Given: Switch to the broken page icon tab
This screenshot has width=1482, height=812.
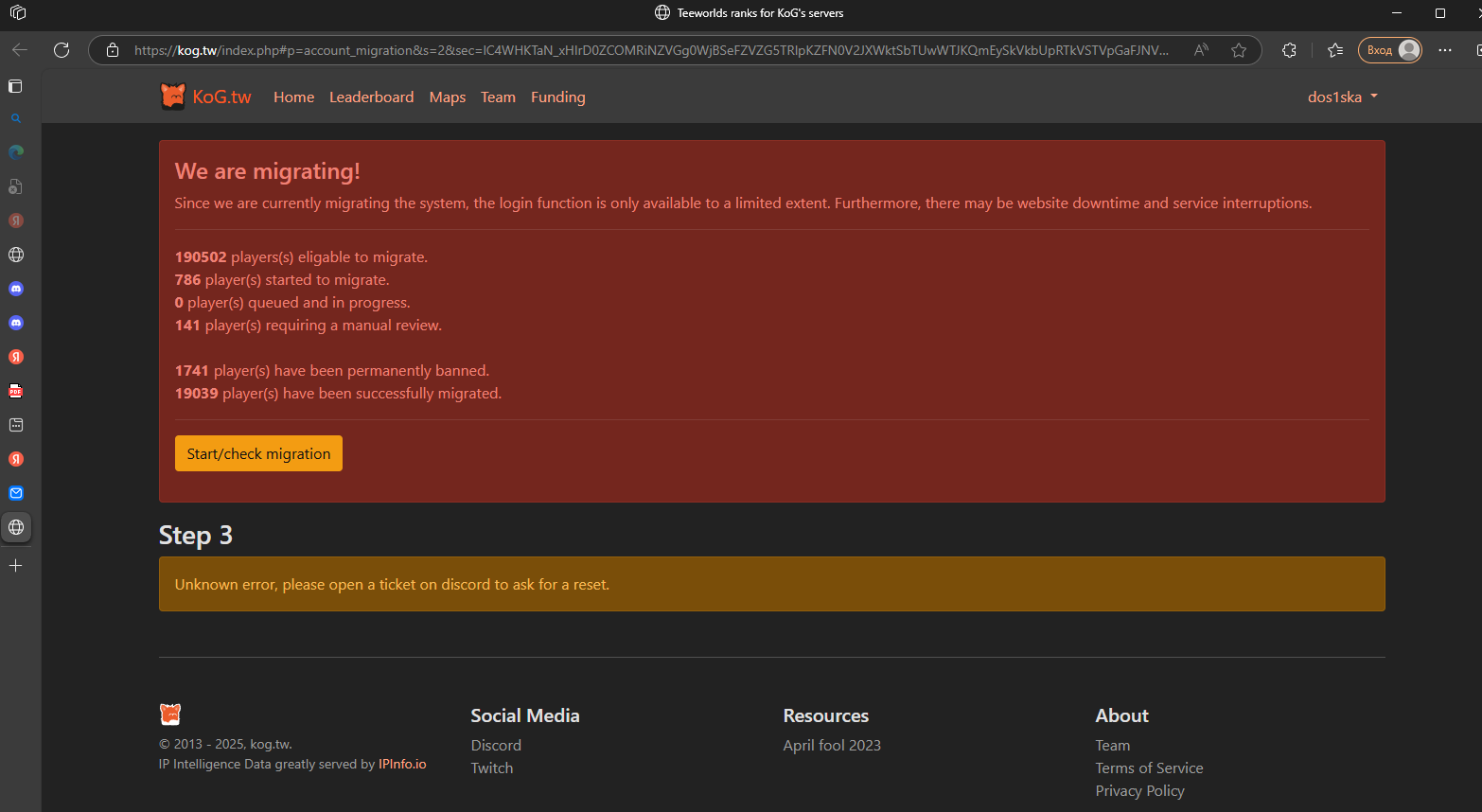Looking at the screenshot, I should pos(15,186).
